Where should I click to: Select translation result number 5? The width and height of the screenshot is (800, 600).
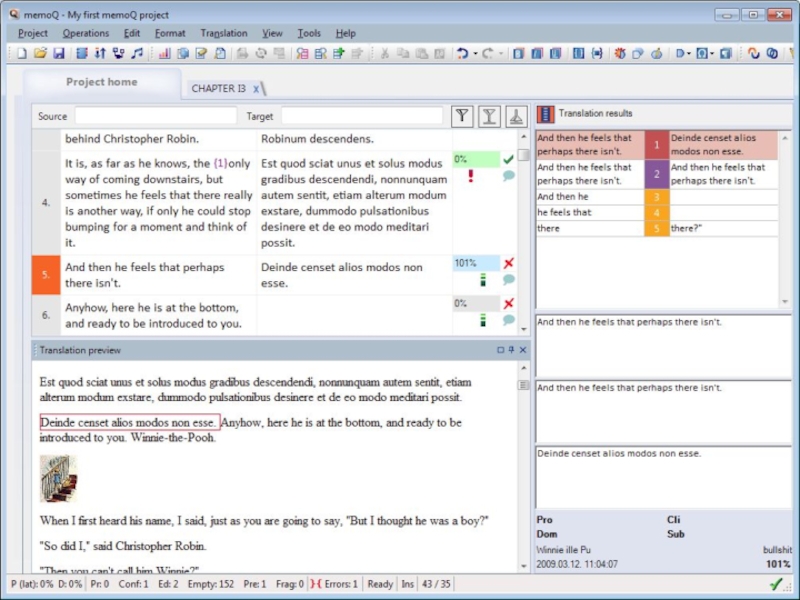(657, 229)
